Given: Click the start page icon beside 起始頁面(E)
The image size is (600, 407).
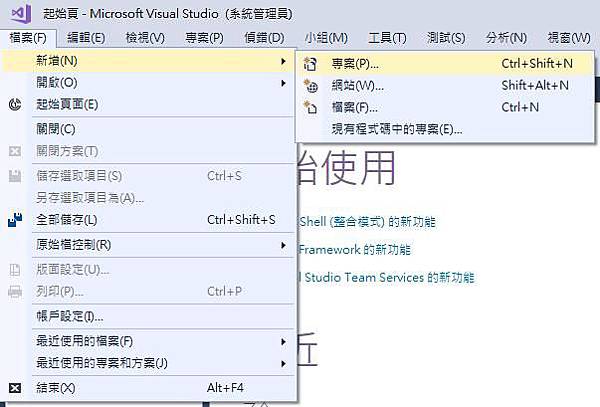Looking at the screenshot, I should pyautogui.click(x=15, y=104).
